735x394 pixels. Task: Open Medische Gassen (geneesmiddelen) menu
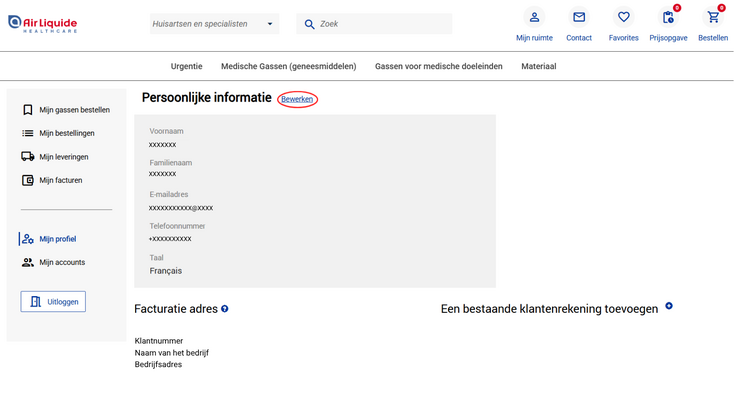[289, 67]
